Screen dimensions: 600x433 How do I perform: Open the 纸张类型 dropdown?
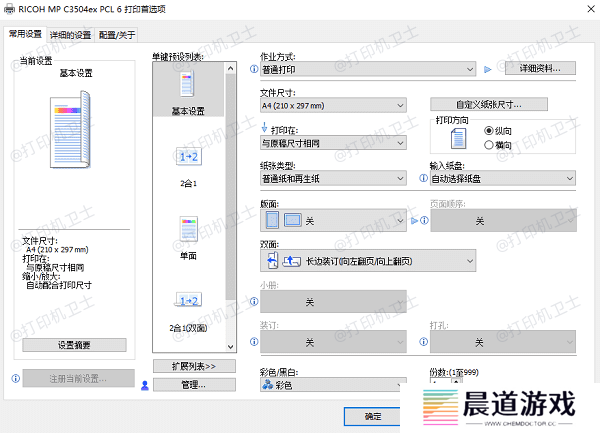point(333,178)
